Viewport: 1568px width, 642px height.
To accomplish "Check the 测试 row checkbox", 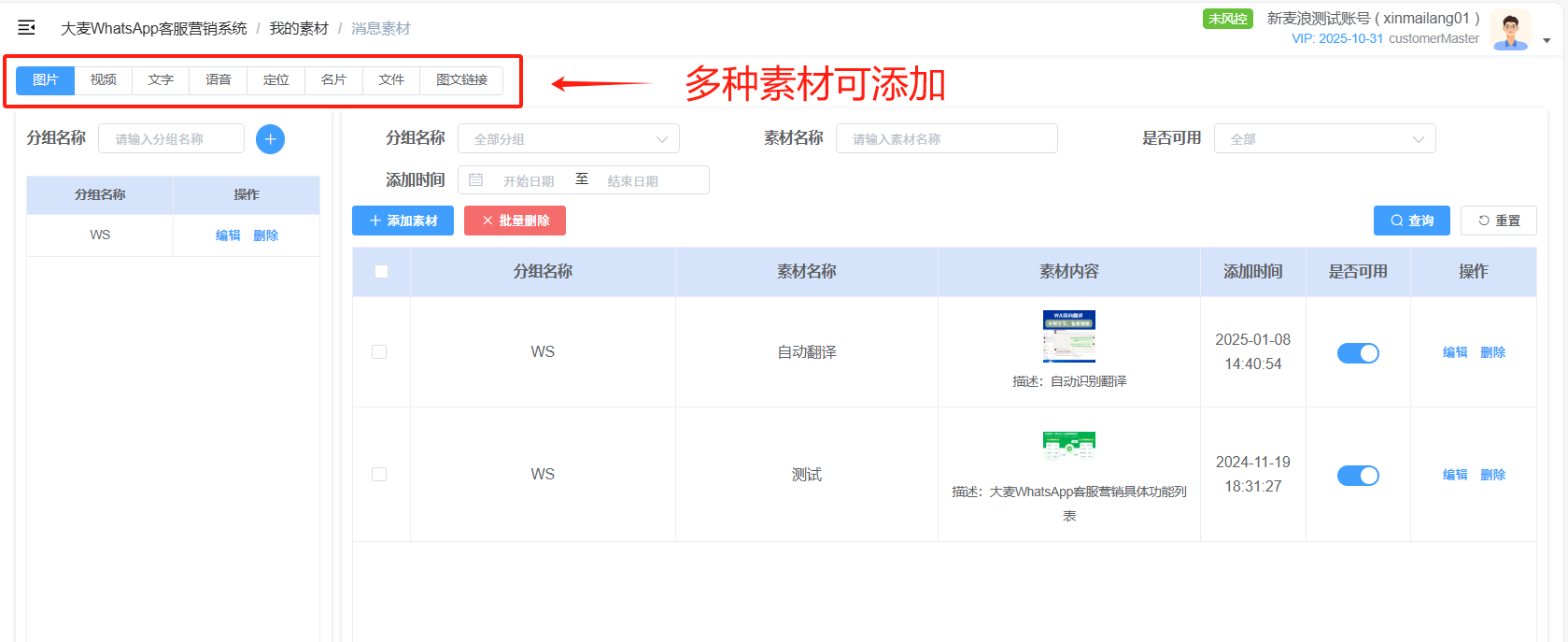I will pos(379,475).
